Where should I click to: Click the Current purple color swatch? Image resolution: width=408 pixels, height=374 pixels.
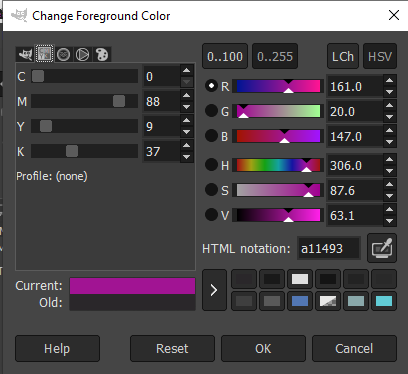[132, 286]
